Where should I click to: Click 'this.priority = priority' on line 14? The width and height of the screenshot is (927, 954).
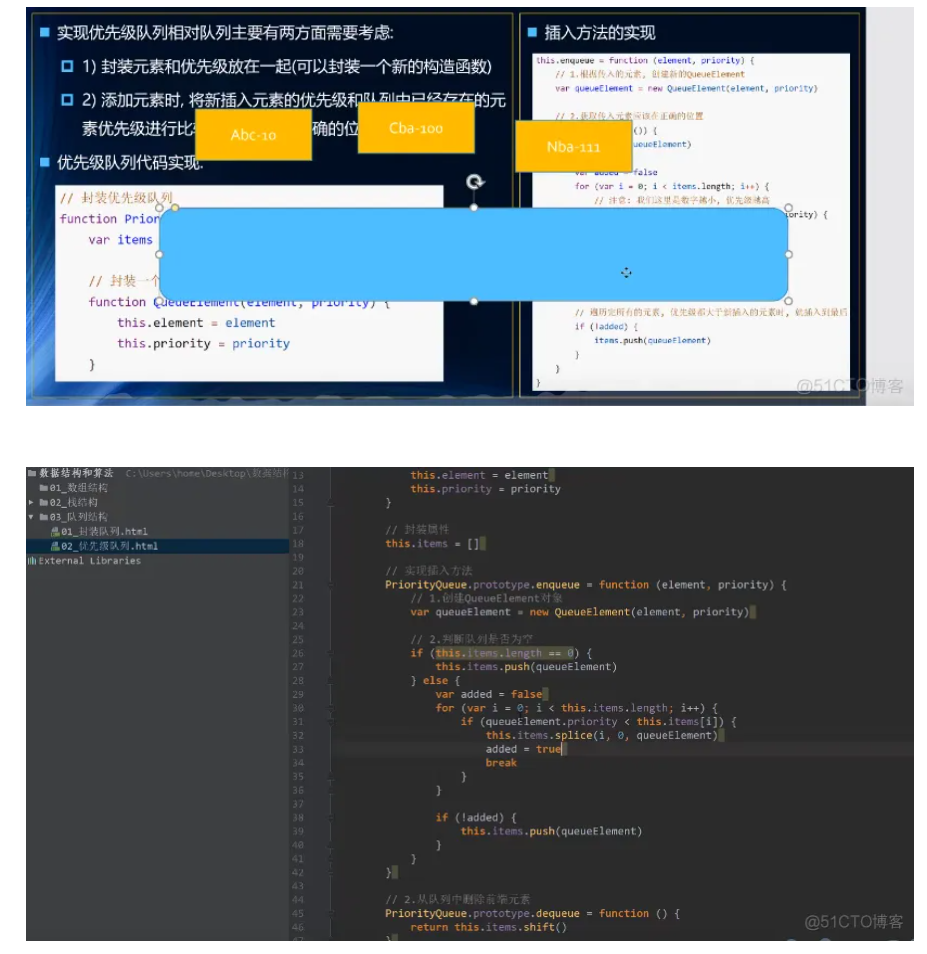pyautogui.click(x=485, y=489)
